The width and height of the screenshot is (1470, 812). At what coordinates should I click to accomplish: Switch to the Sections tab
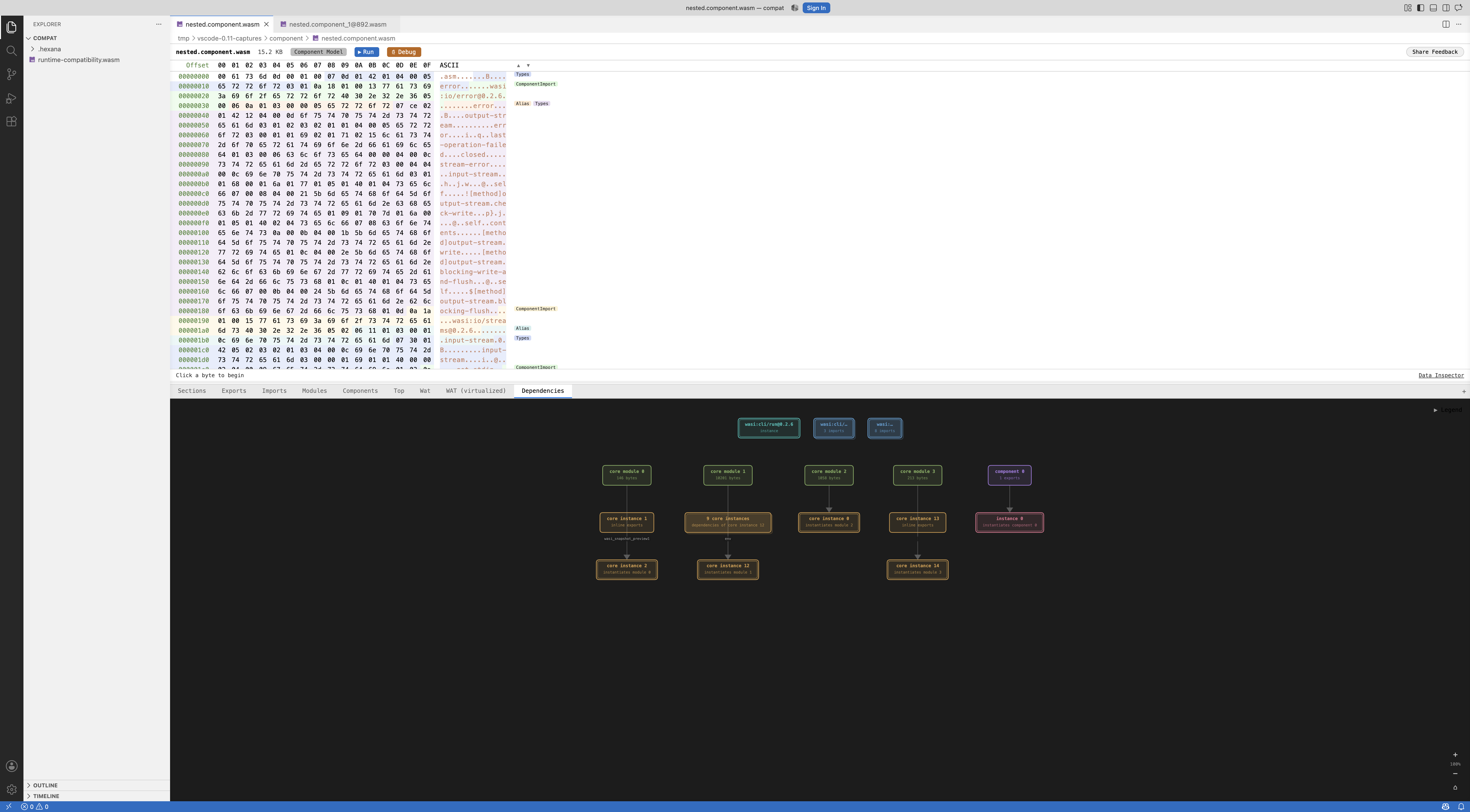click(x=192, y=391)
